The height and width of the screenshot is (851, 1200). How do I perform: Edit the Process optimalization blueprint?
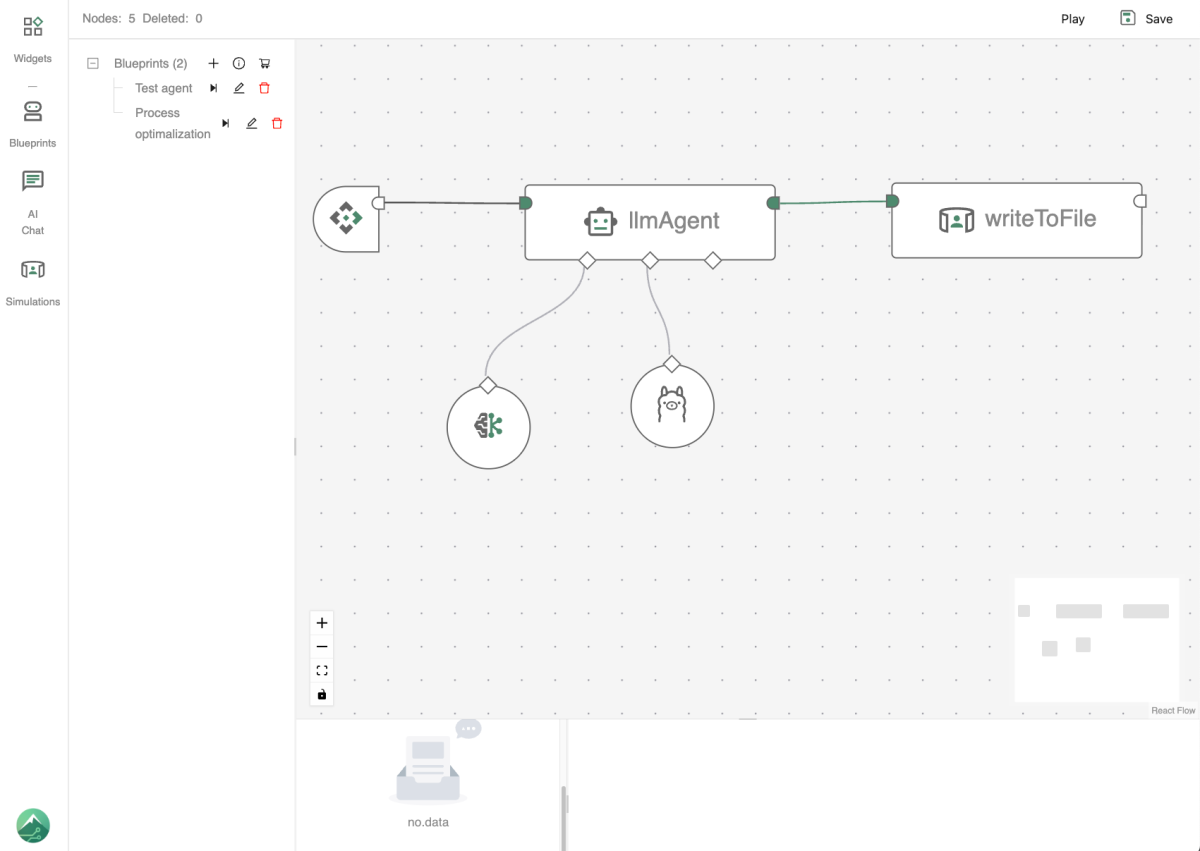click(252, 123)
